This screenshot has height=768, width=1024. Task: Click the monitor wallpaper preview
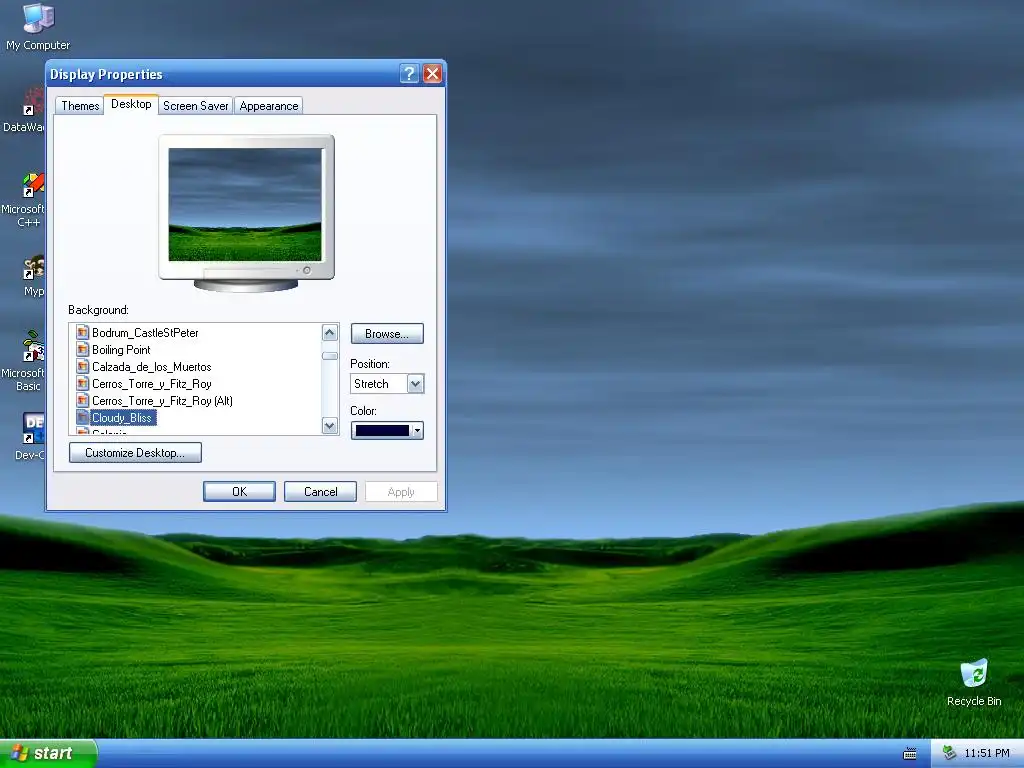pos(245,204)
